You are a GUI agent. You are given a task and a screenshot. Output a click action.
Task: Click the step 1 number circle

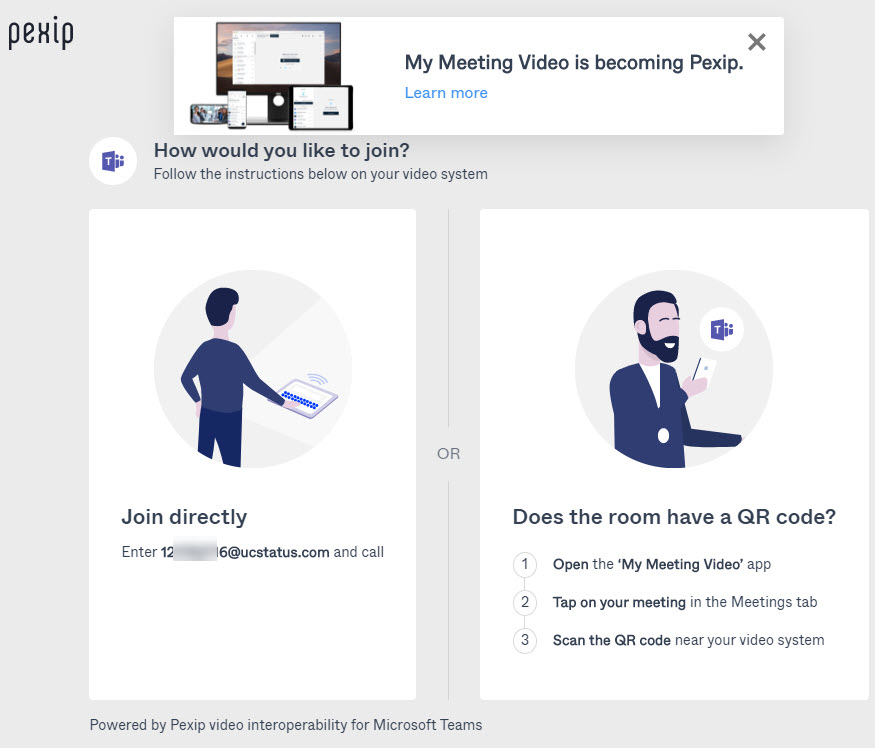click(525, 564)
